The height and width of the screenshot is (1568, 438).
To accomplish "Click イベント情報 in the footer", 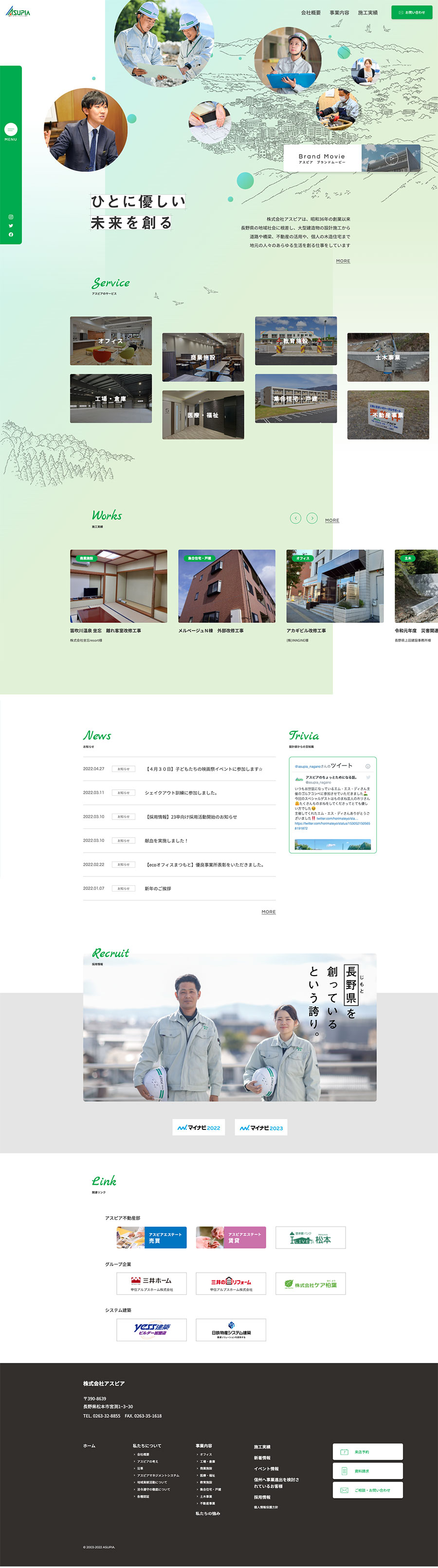I will (x=266, y=1469).
